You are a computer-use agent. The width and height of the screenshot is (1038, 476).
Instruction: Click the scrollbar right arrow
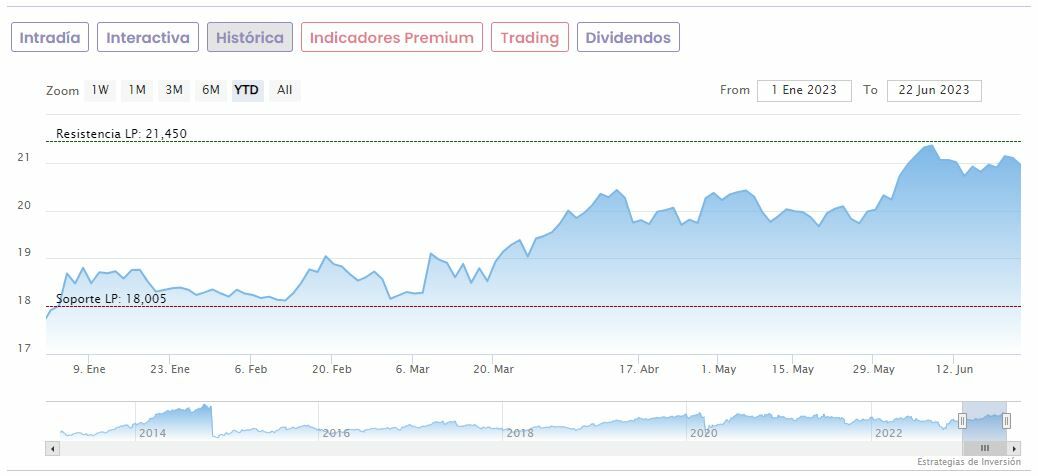coord(1015,448)
